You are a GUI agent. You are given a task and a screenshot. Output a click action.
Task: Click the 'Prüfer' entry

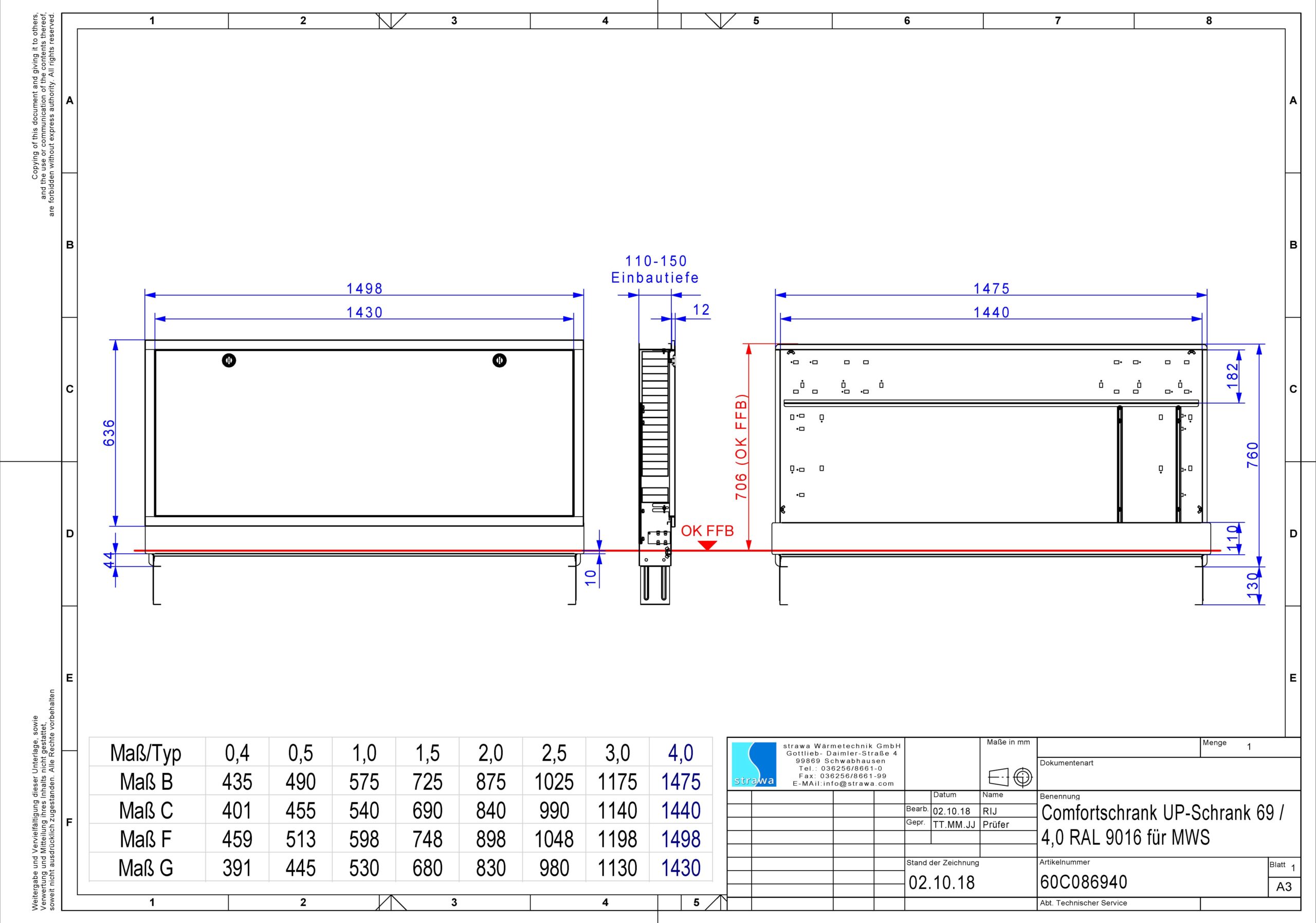(996, 824)
